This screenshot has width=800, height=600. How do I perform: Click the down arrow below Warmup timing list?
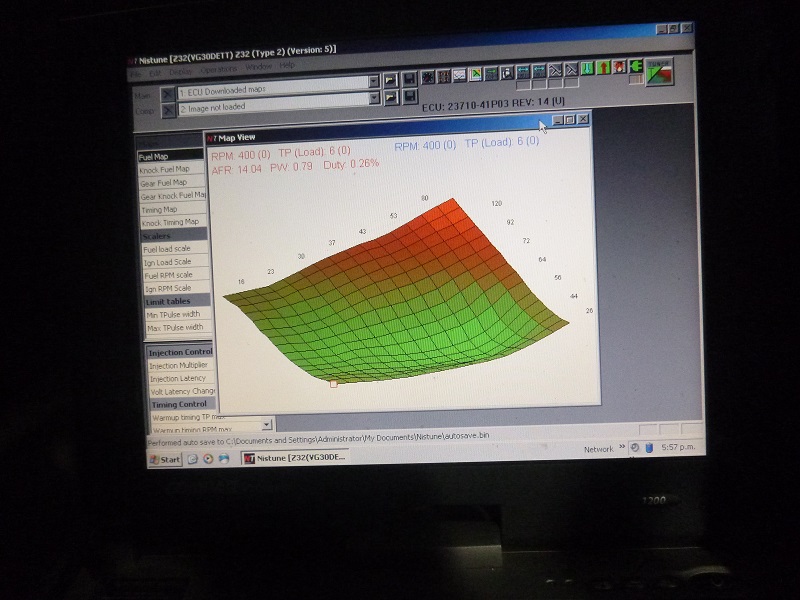pyautogui.click(x=266, y=425)
